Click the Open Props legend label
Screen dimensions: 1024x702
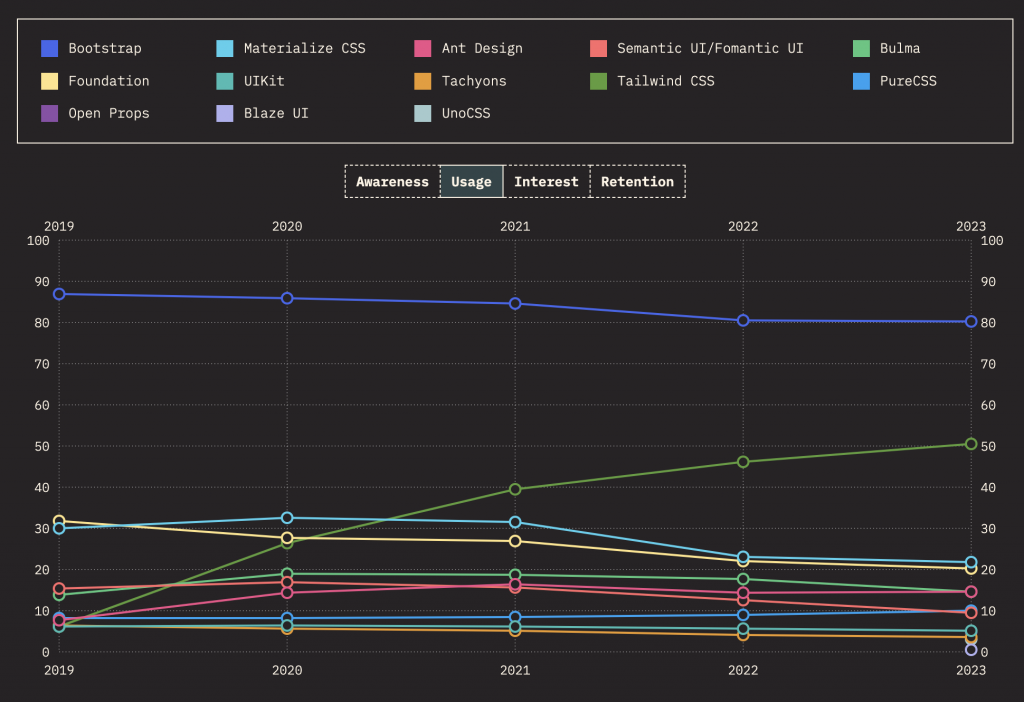[x=109, y=114]
